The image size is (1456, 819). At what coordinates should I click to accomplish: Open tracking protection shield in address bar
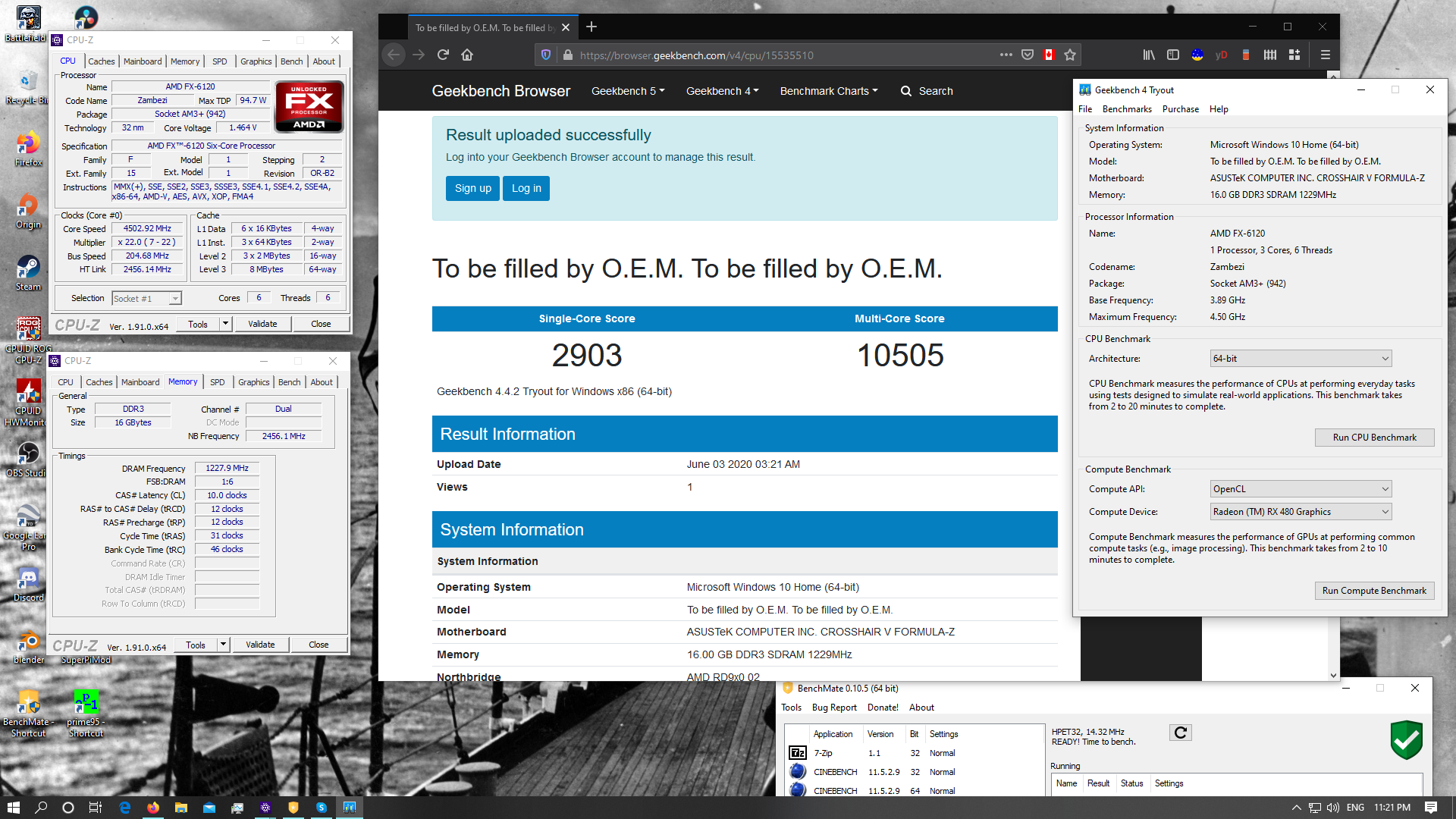(x=545, y=55)
